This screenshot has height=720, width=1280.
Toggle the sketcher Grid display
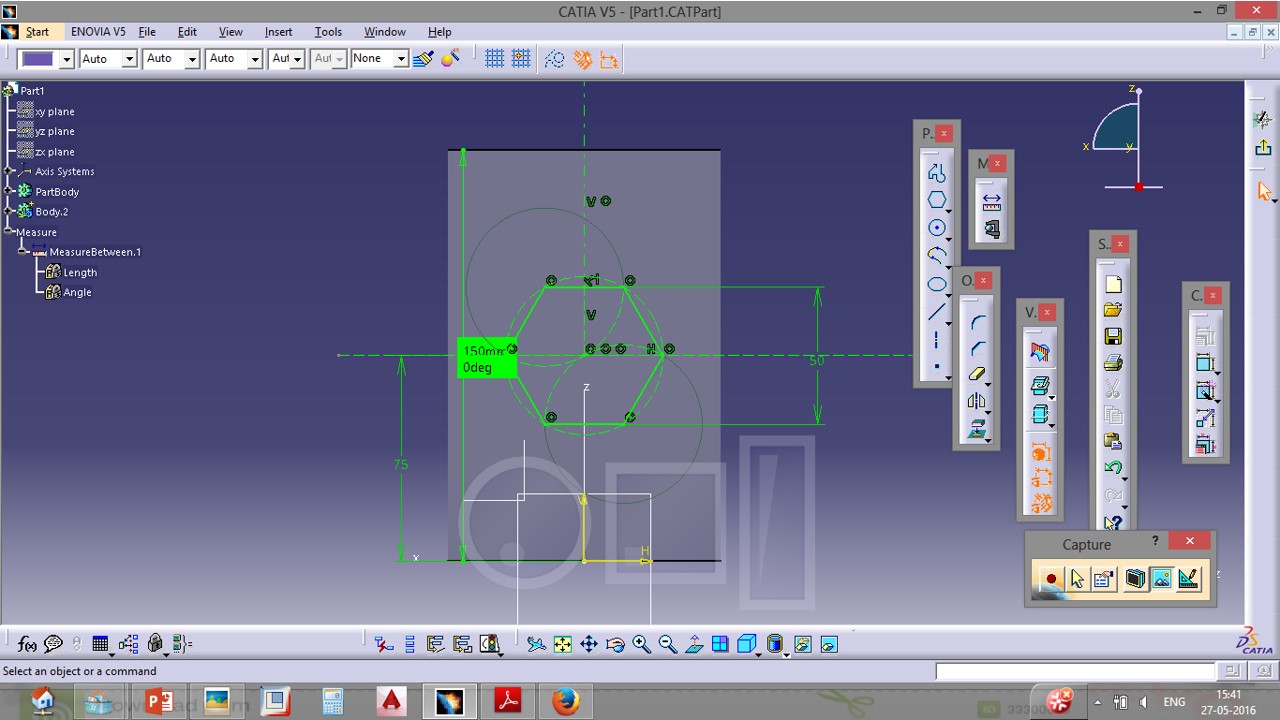[x=494, y=59]
